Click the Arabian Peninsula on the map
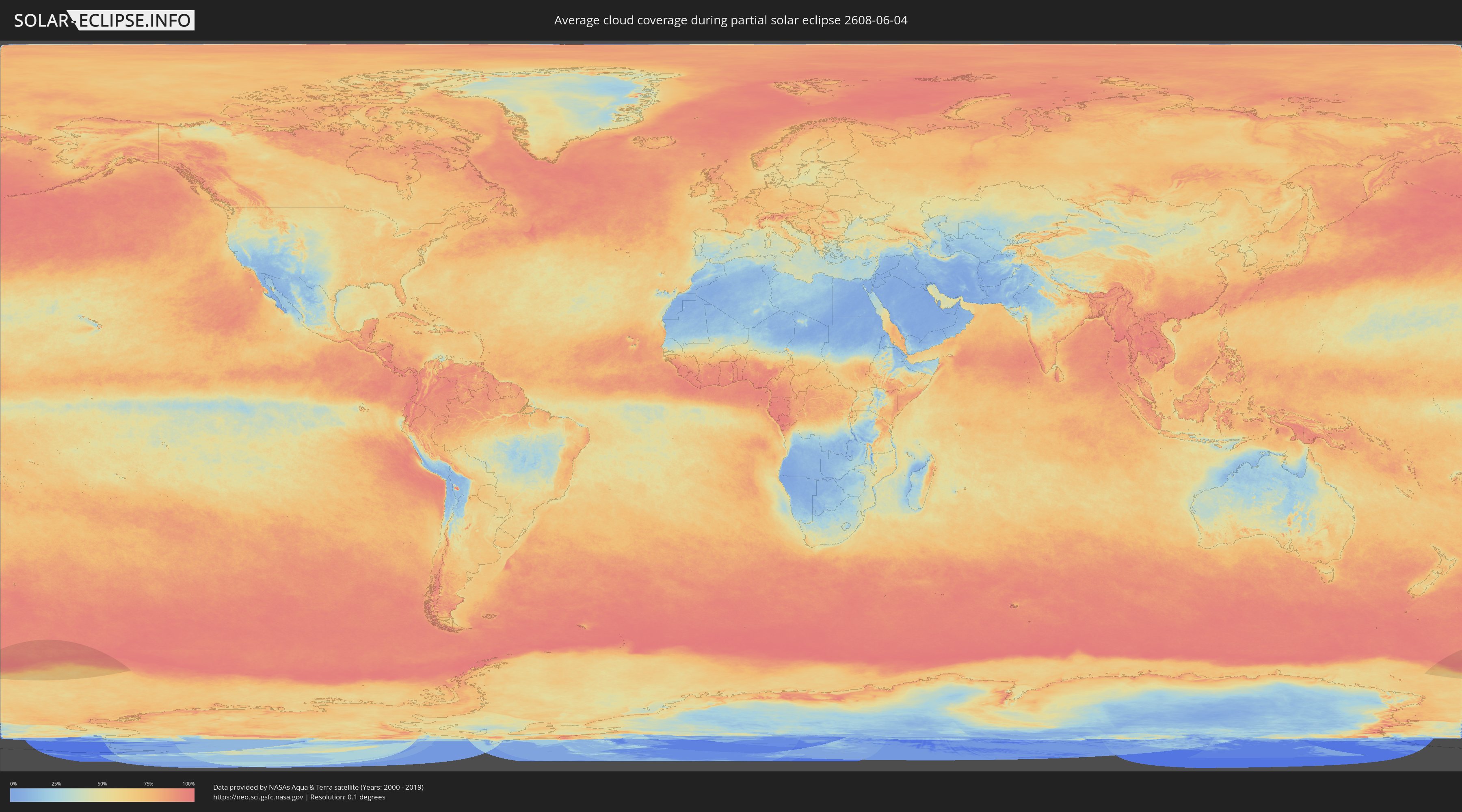 [x=919, y=309]
